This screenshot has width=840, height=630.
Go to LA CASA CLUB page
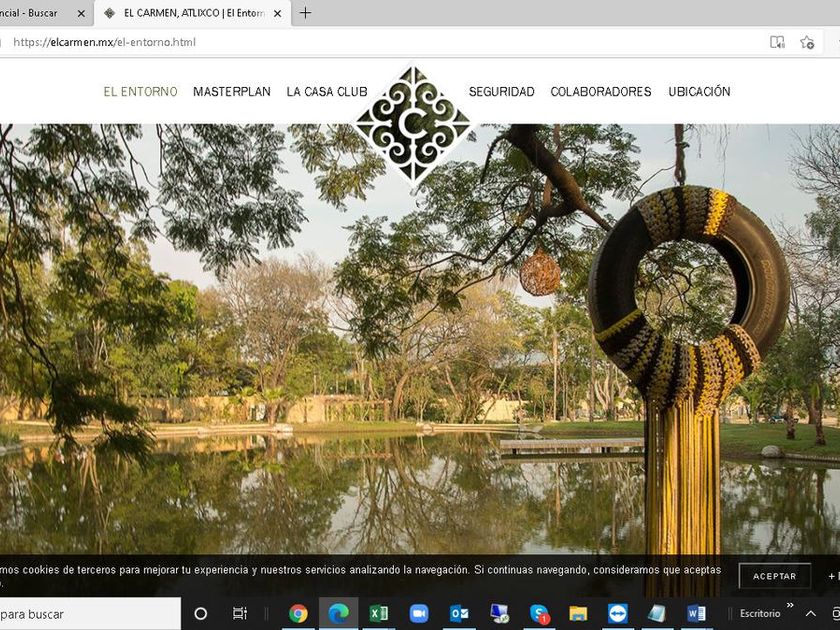point(327,92)
